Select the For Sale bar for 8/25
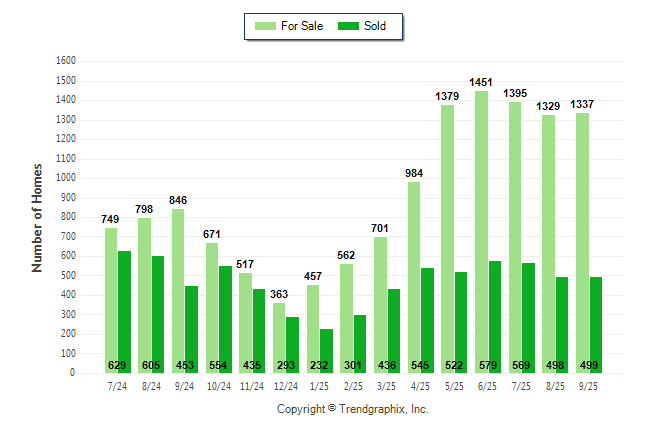 548,243
